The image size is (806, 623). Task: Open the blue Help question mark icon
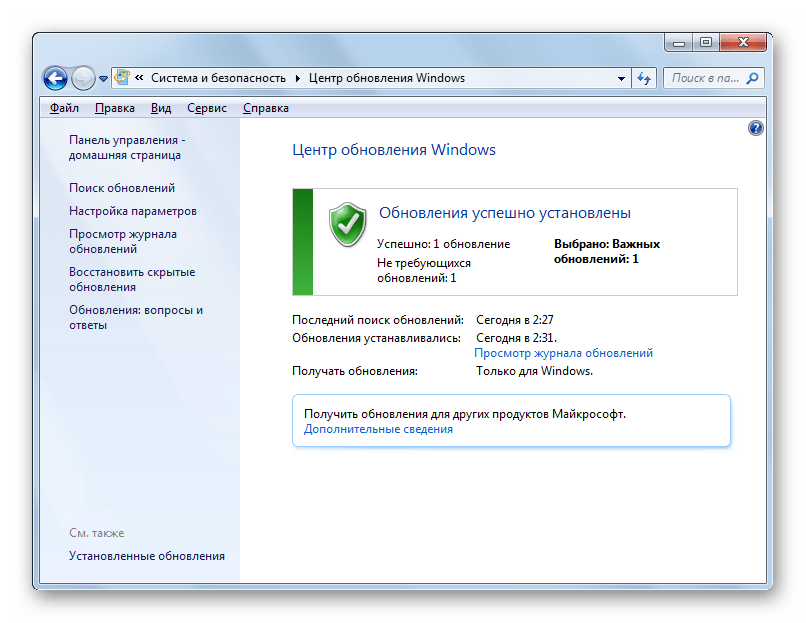[x=755, y=128]
